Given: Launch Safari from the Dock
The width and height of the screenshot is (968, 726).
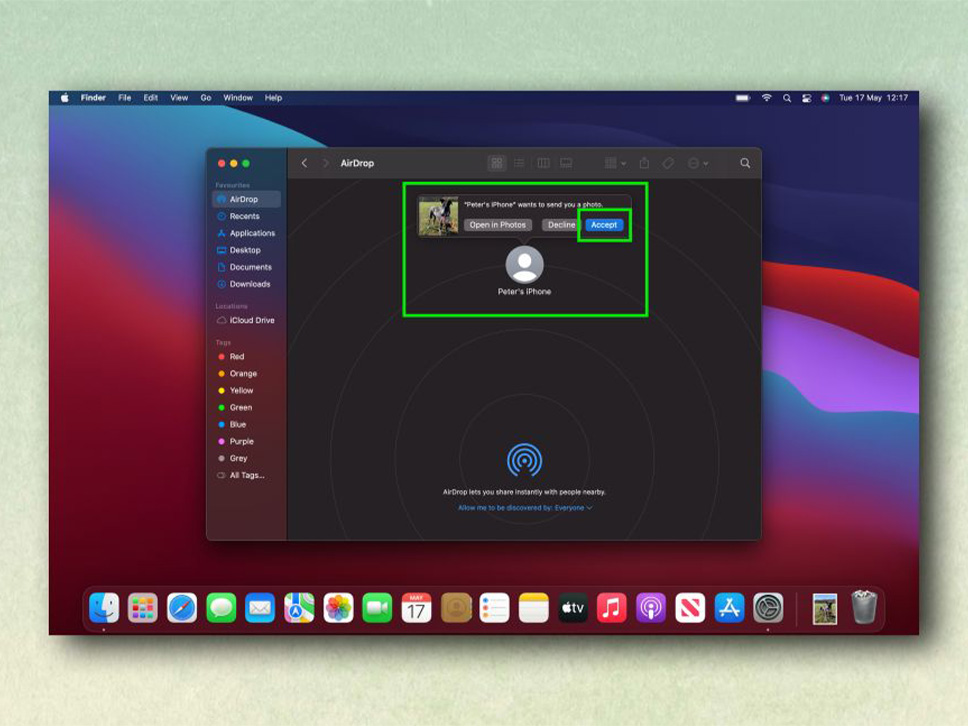Looking at the screenshot, I should point(182,608).
